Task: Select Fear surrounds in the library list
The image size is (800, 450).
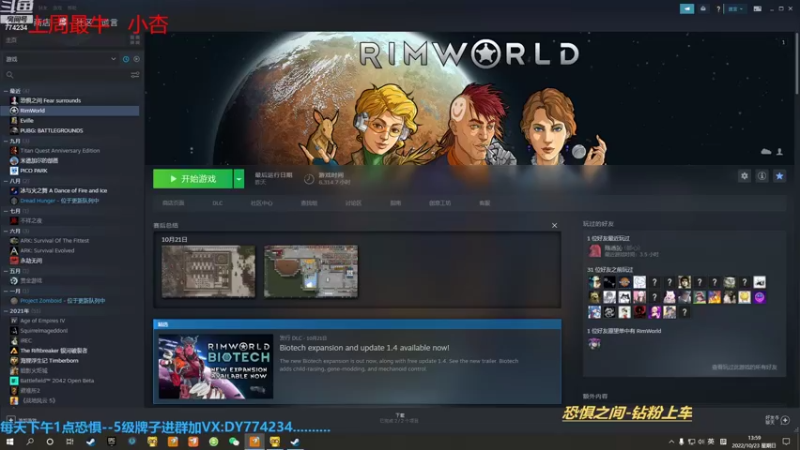Action: tap(50, 101)
